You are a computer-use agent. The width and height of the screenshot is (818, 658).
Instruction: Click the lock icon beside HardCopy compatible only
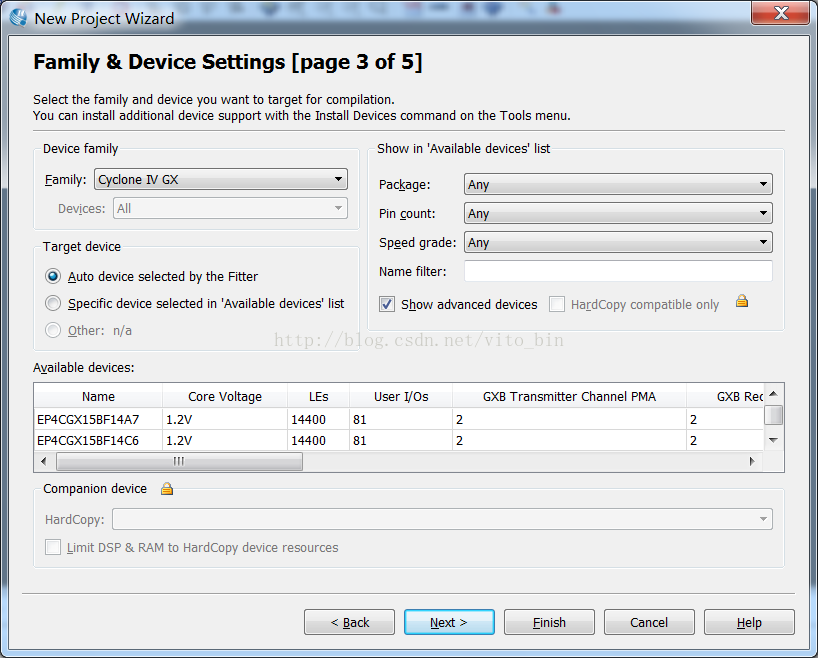coord(742,301)
